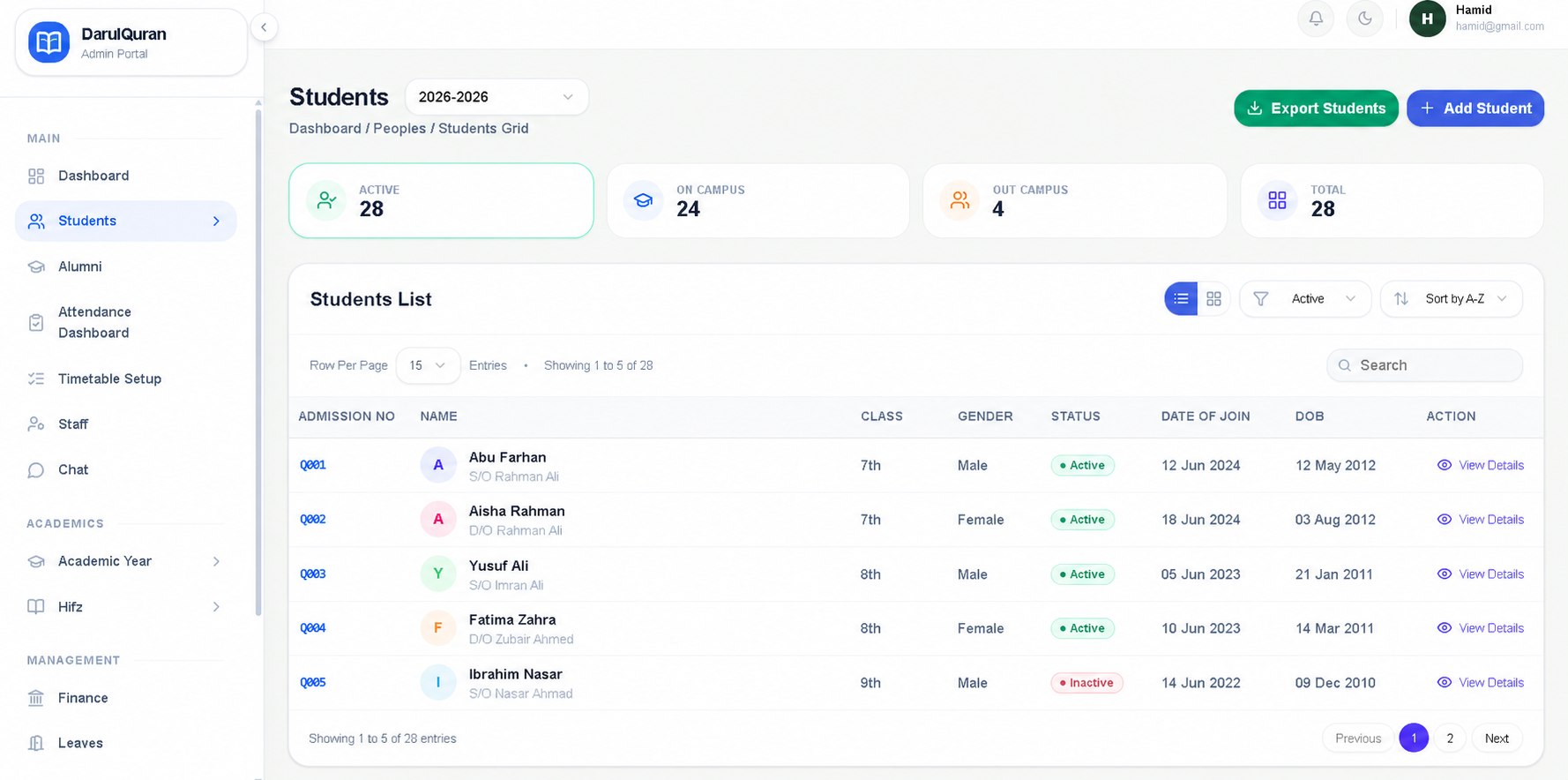Switch to list view icon
This screenshot has height=780, width=1568.
tap(1181, 299)
